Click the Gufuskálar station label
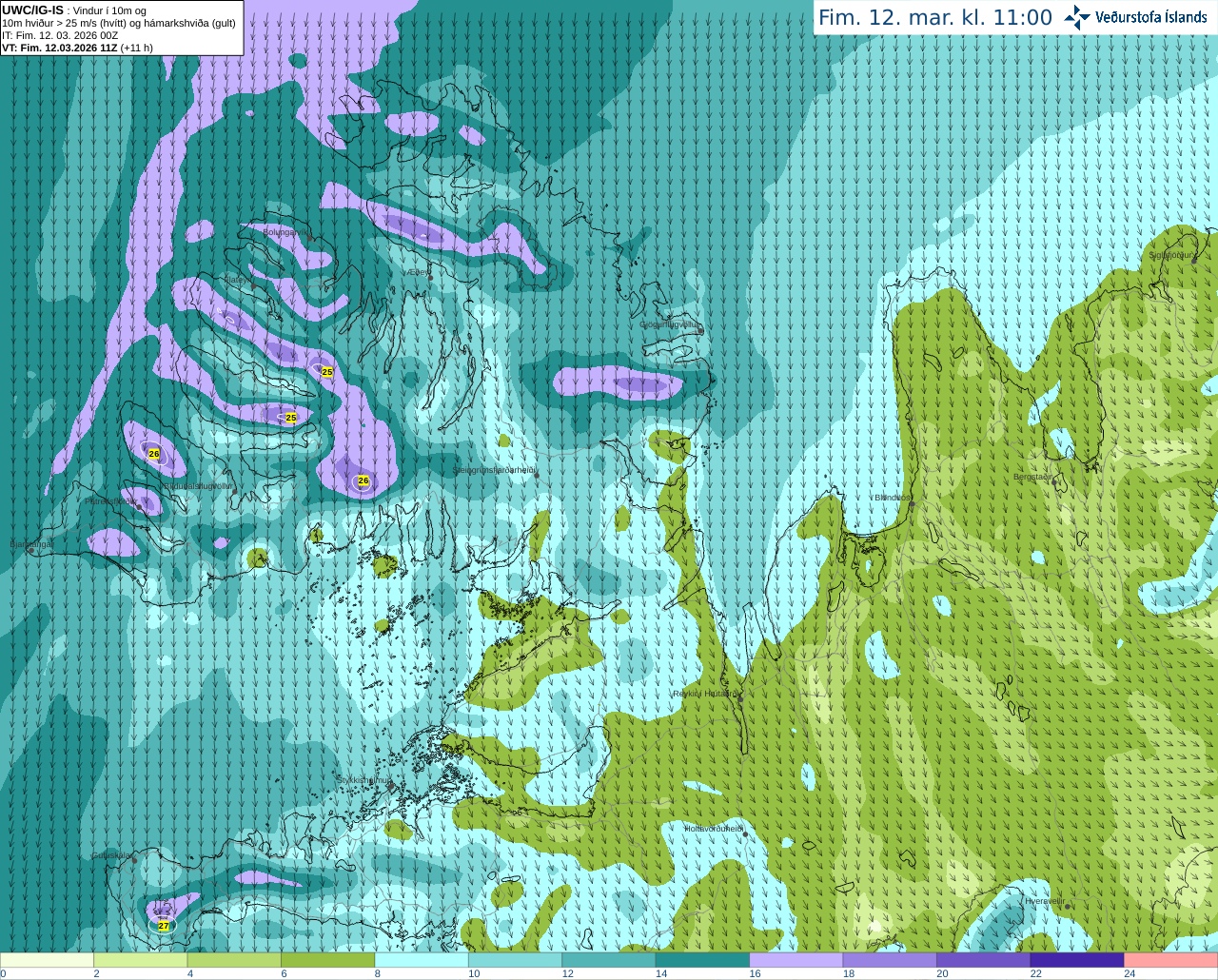 click(x=111, y=854)
